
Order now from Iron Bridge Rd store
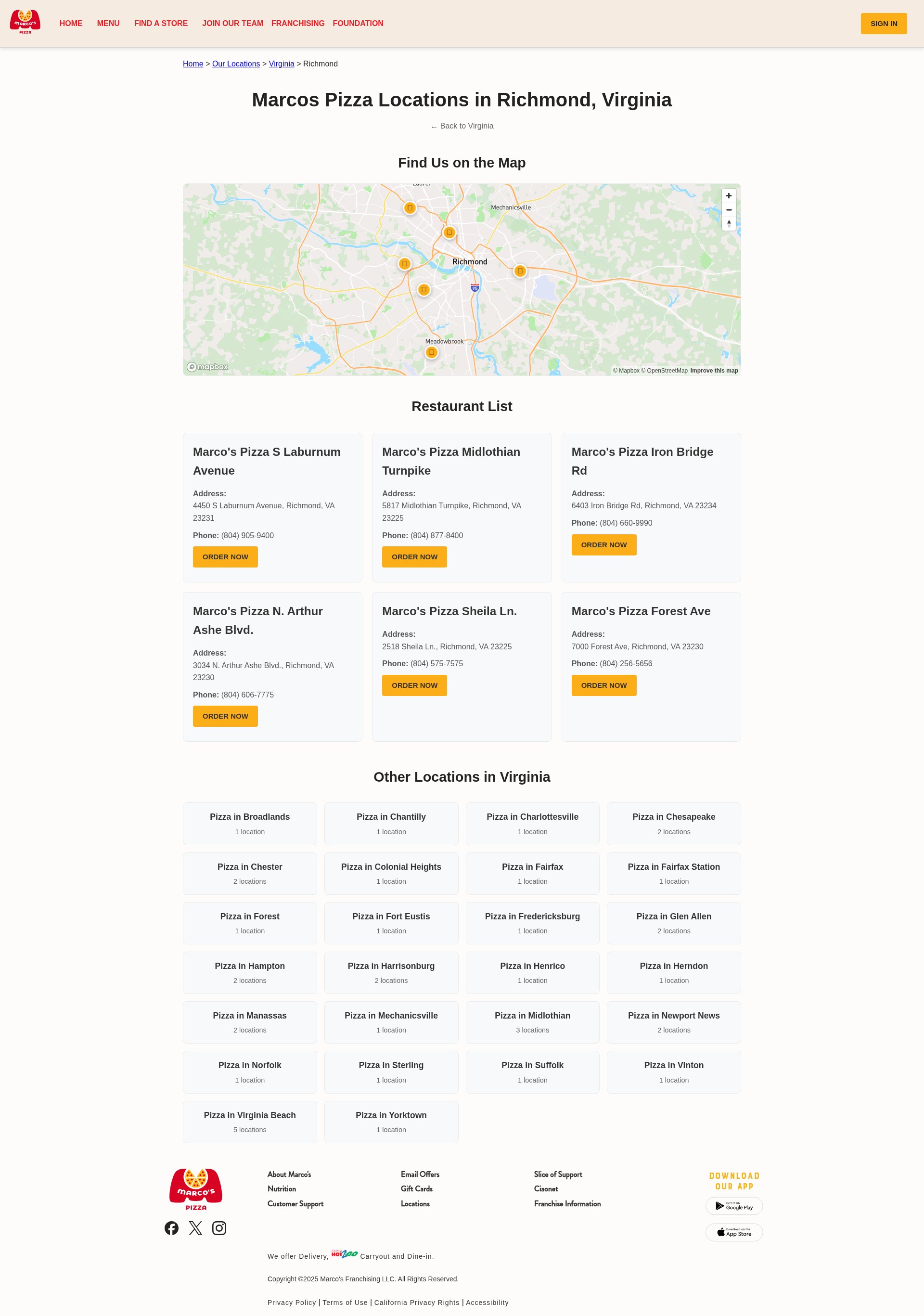point(603,545)
